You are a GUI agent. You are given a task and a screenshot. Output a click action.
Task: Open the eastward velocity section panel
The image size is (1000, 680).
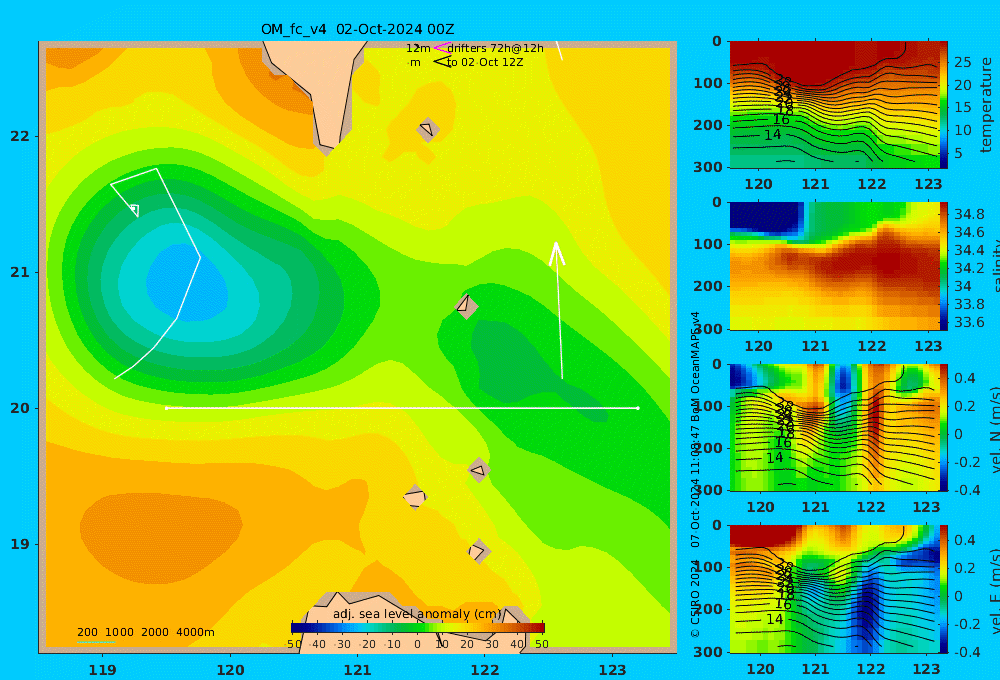(834, 589)
